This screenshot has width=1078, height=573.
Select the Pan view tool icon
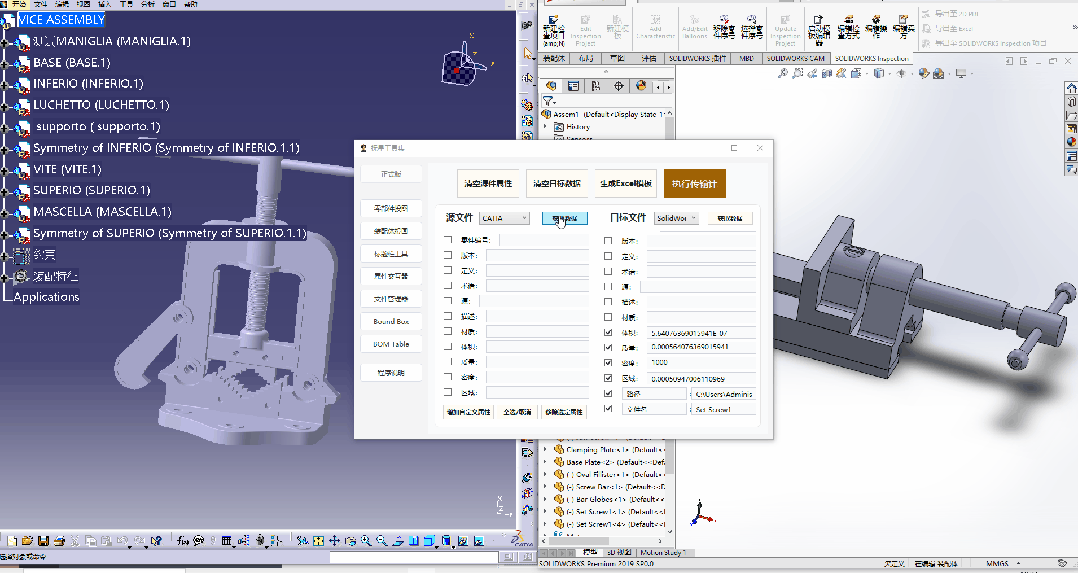pyautogui.click(x=335, y=541)
